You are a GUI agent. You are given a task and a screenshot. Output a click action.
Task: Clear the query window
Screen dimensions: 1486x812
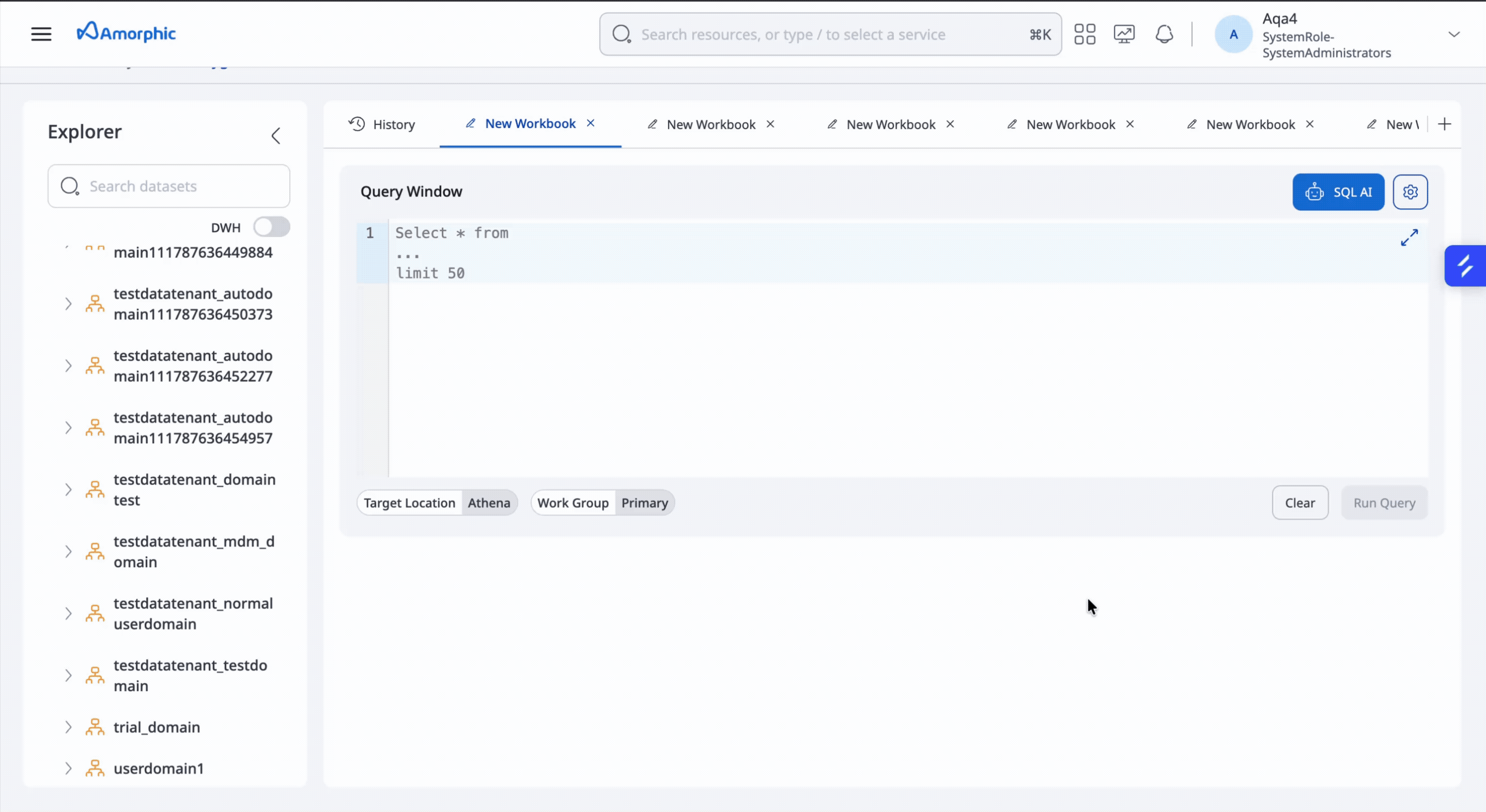pos(1300,503)
